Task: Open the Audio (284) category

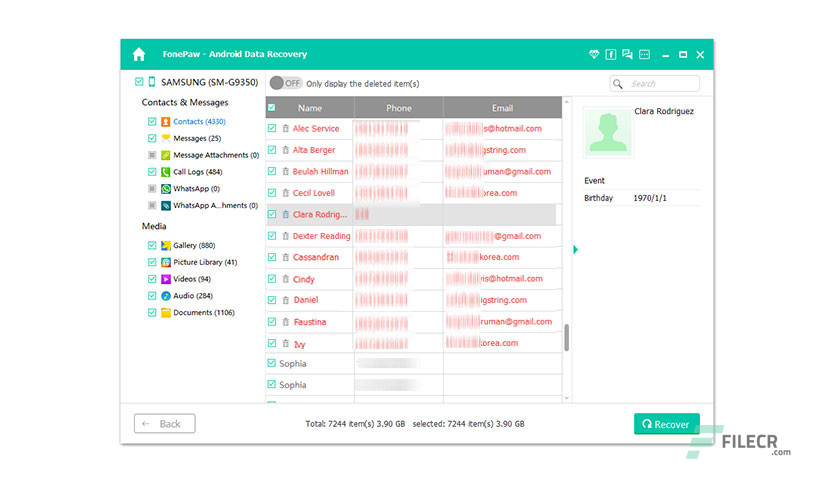Action: [x=193, y=296]
